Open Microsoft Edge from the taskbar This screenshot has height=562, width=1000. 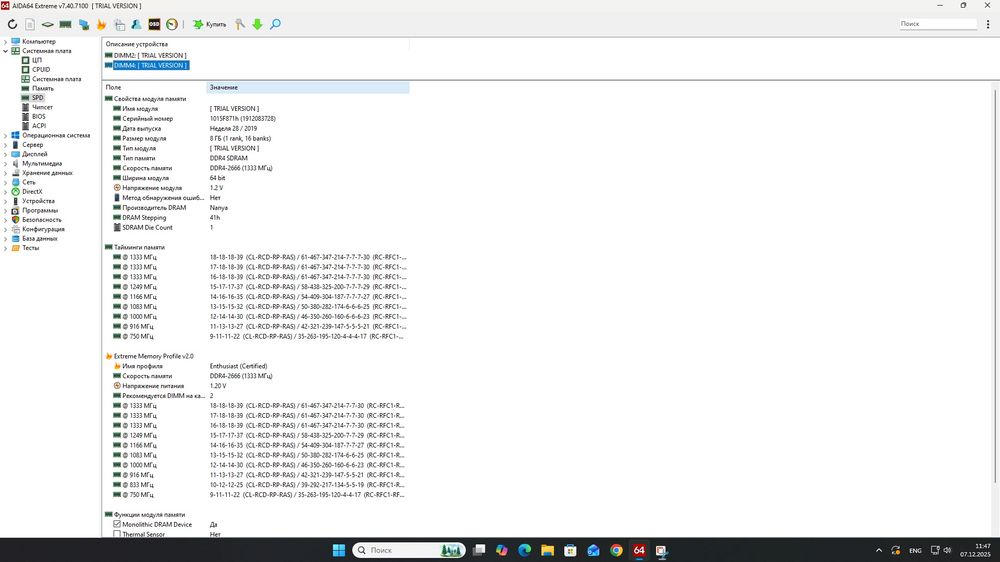524,550
